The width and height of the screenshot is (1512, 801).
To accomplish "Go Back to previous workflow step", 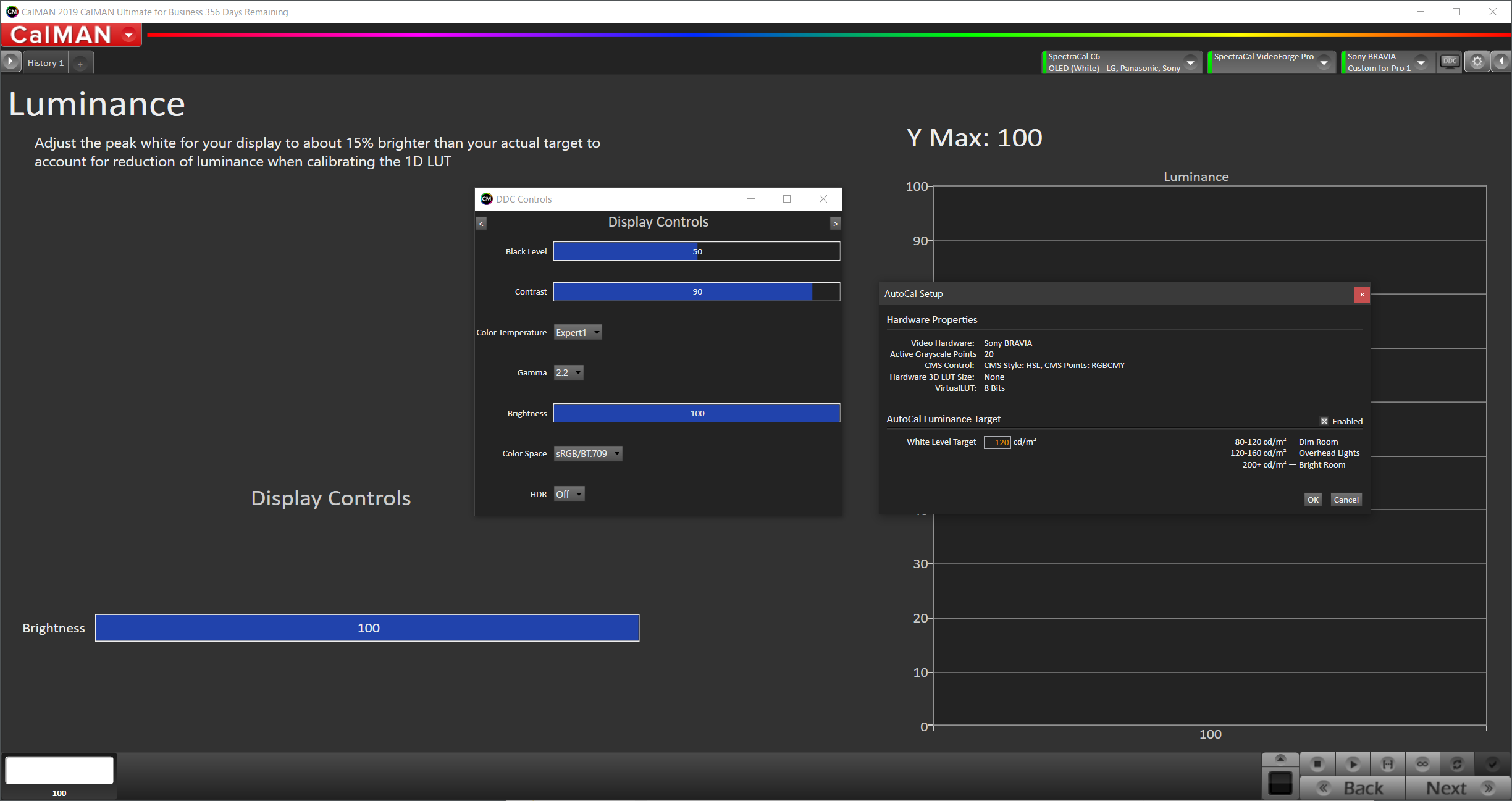I will (x=1352, y=788).
